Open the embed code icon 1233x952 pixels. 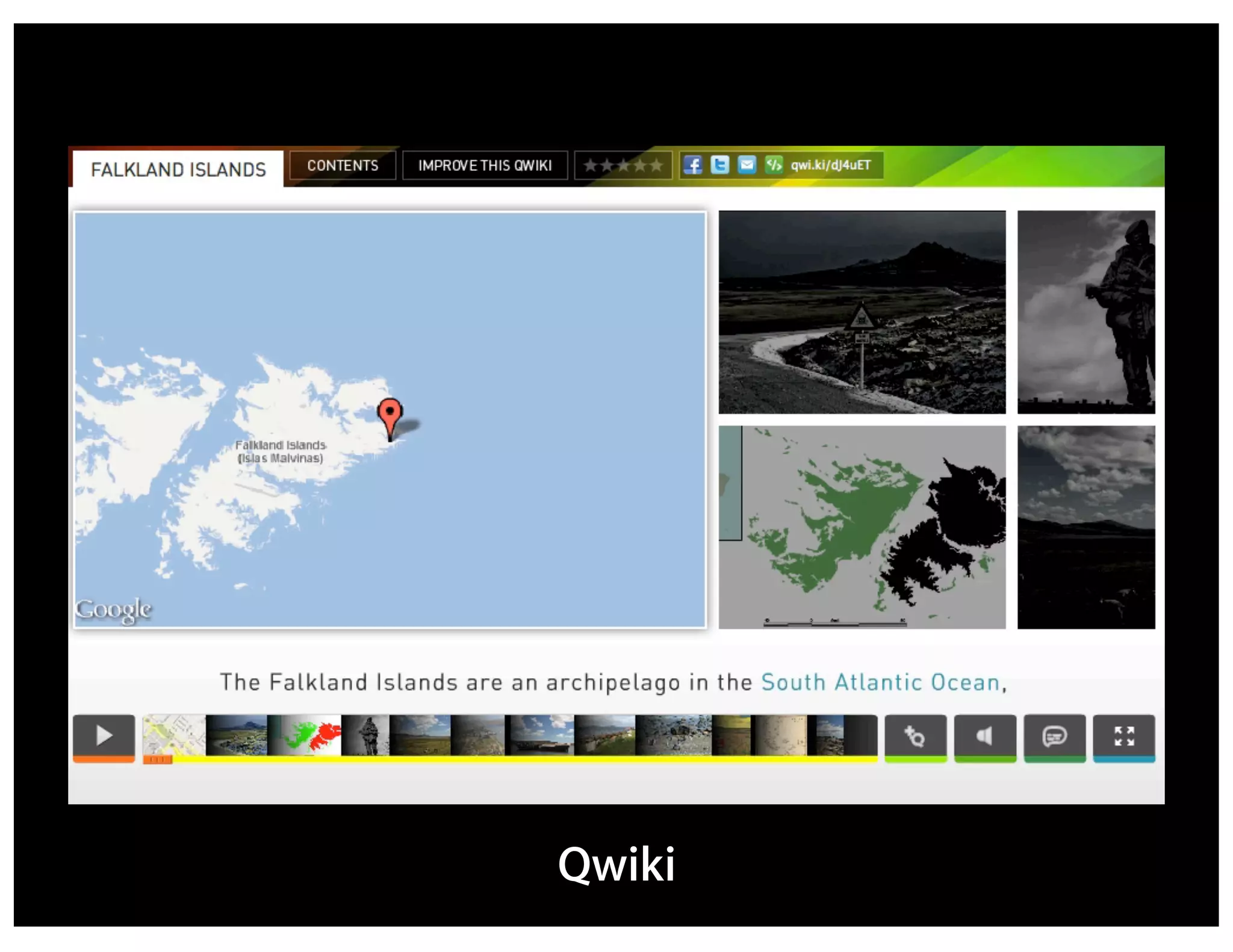tap(774, 165)
